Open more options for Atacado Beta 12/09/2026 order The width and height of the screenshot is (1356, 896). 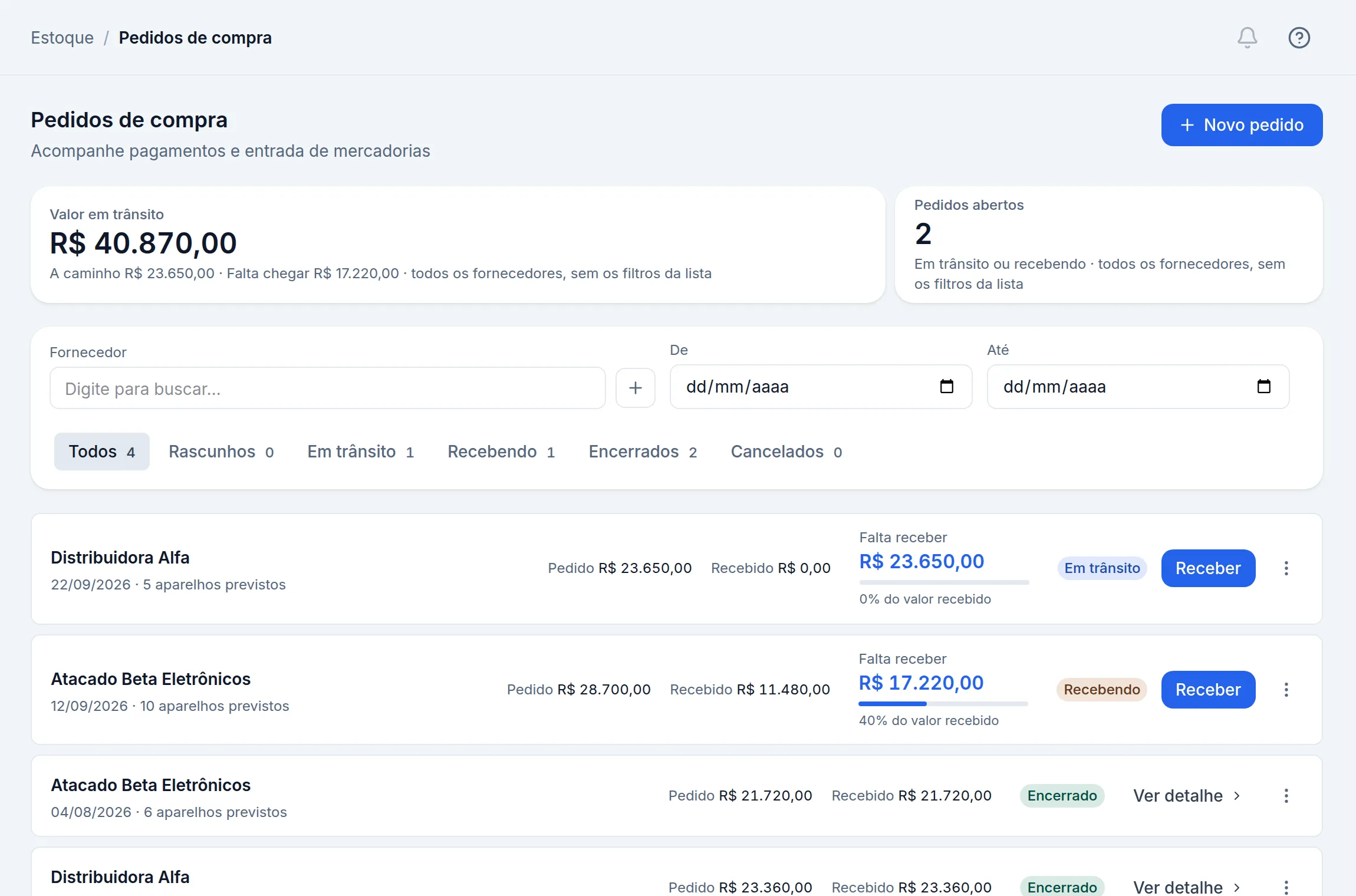[x=1286, y=690]
